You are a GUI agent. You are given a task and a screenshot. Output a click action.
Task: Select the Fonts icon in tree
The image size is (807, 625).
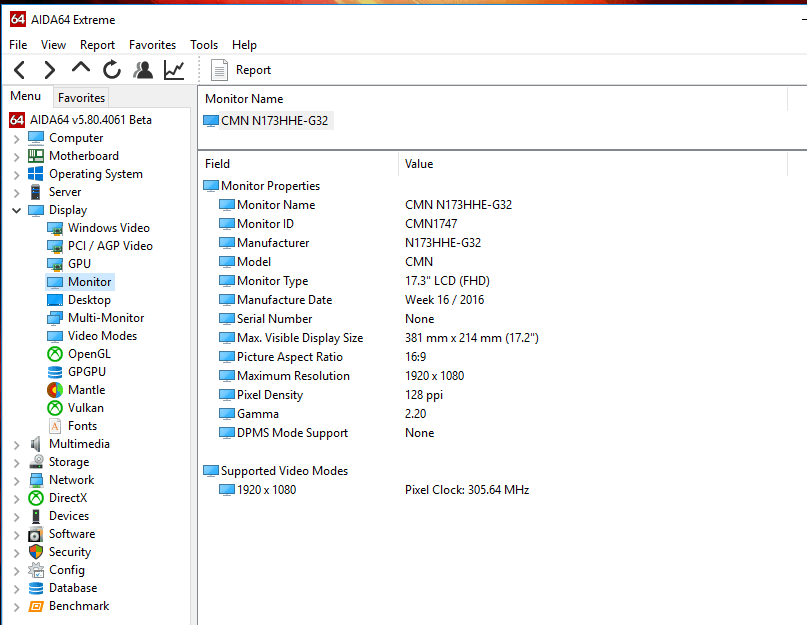point(55,426)
